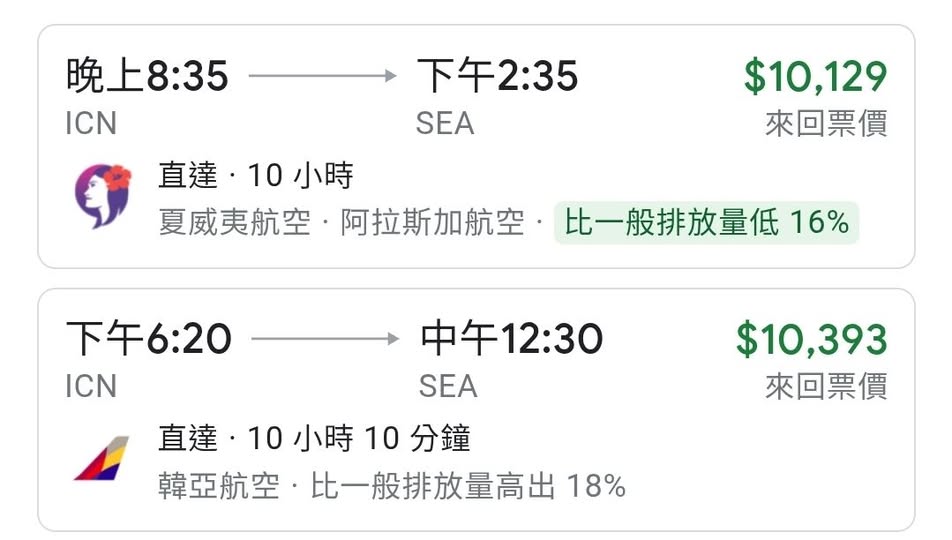Select the $10,129 round-trip price
Image resolution: width=952 pixels, height=540 pixels.
pos(815,77)
